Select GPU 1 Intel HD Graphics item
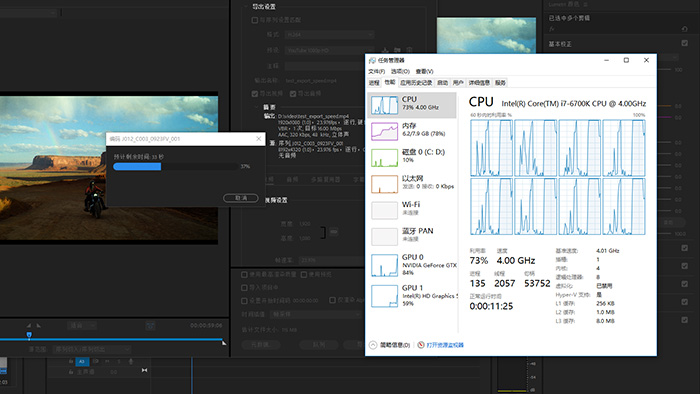700x394 pixels. pos(412,296)
